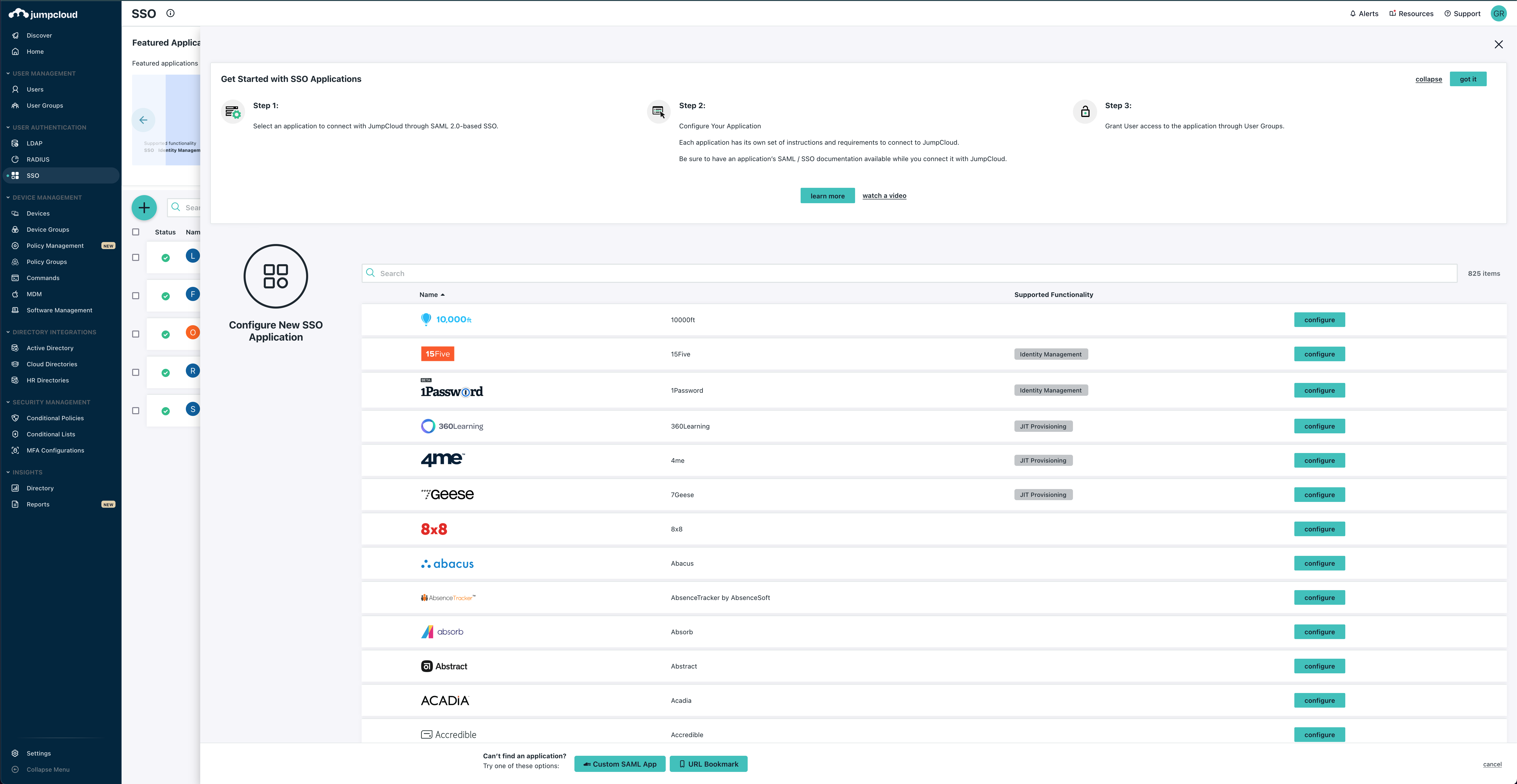Toggle select-all checkbox in Status header
The width and height of the screenshot is (1517, 784).
(136, 232)
